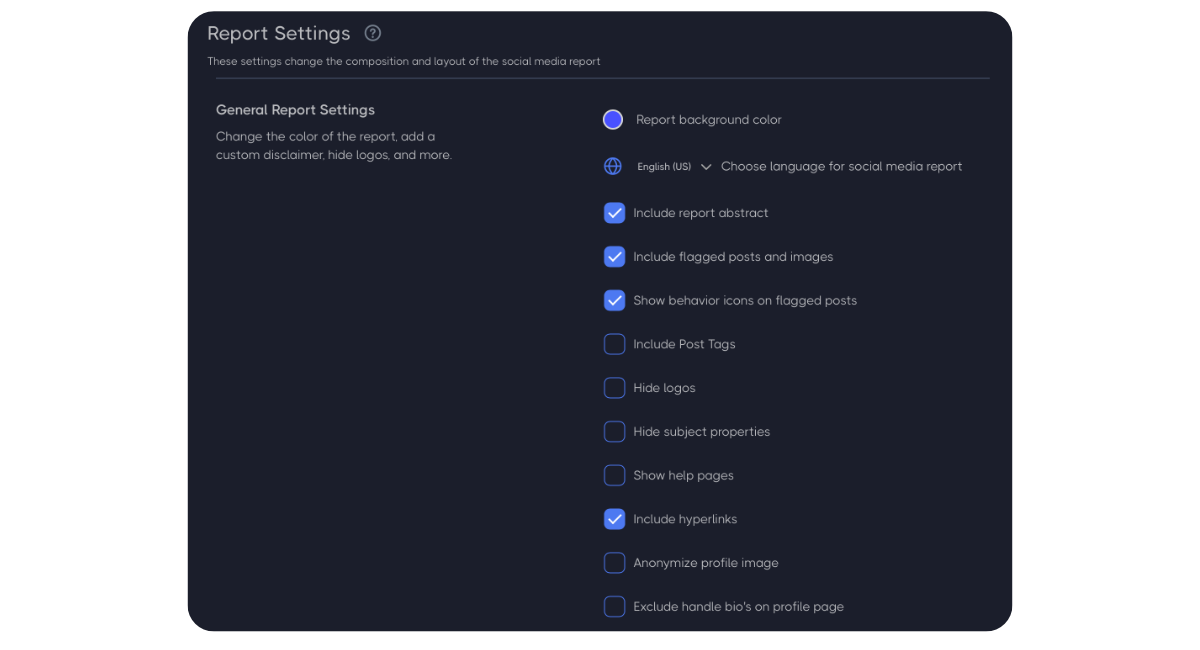Click Choose language for social media report text
Image resolution: width=1200 pixels, height=650 pixels.
841,167
